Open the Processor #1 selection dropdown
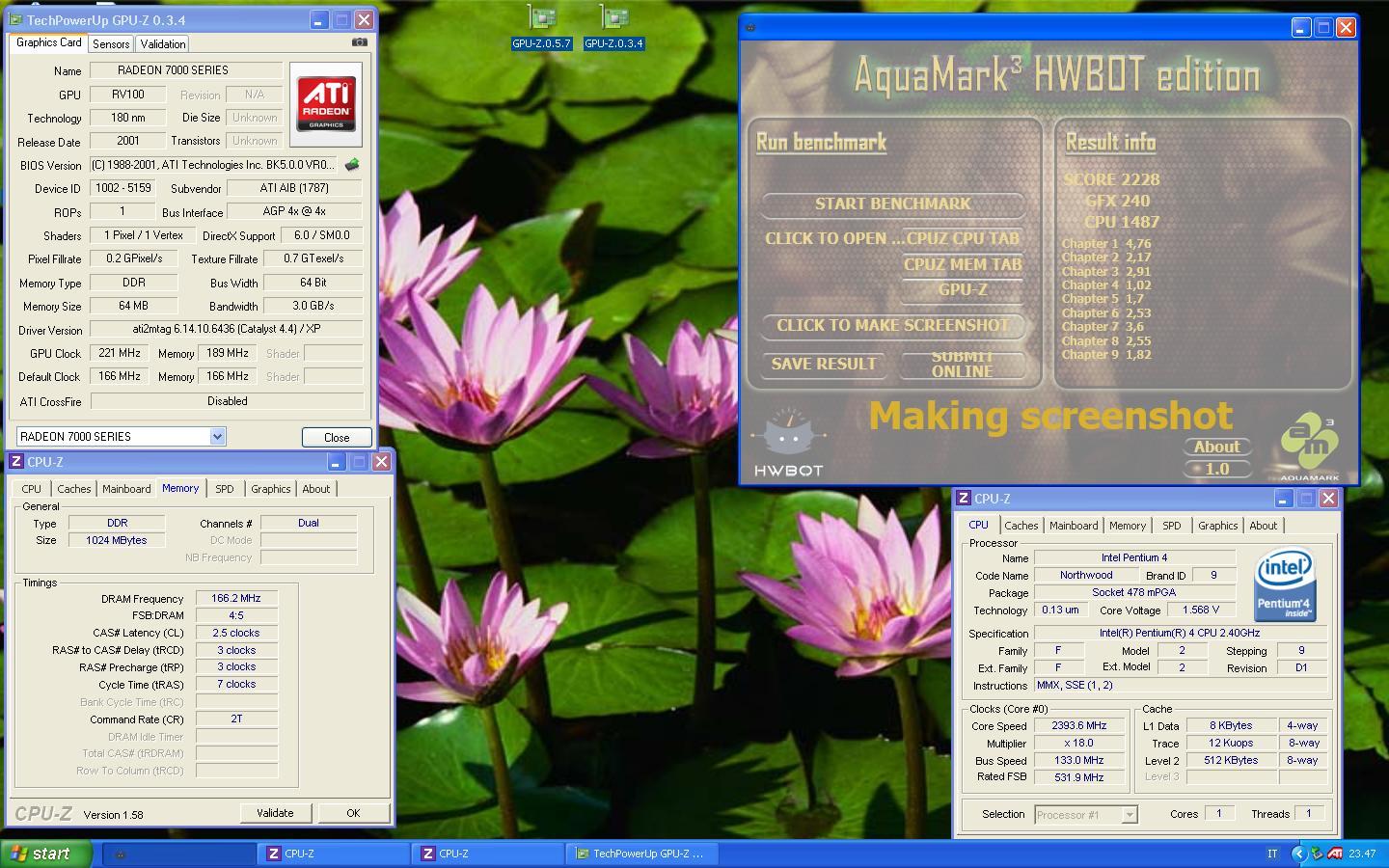This screenshot has height=868, width=1389. (x=1130, y=815)
